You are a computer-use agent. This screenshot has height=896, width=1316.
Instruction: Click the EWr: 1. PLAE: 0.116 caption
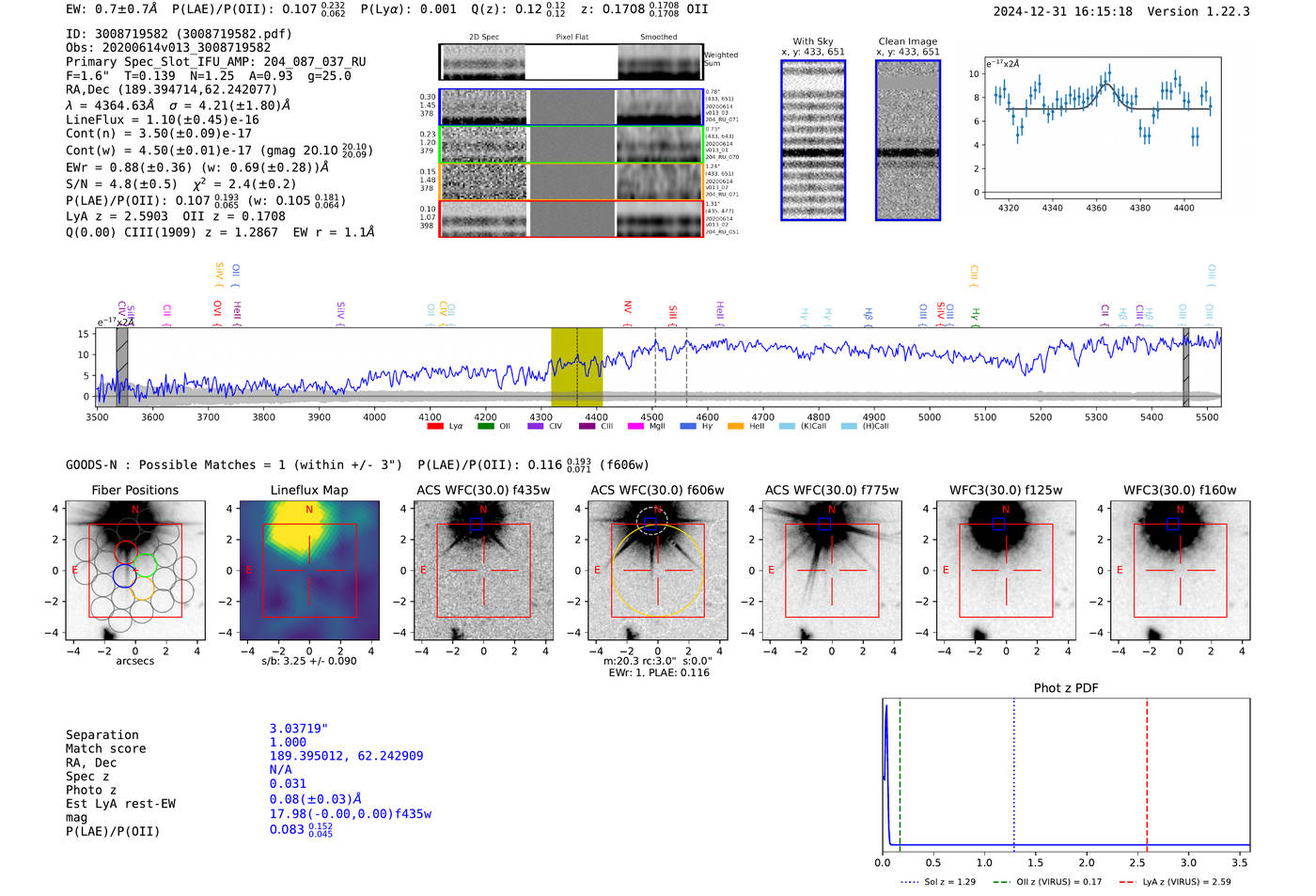point(658,672)
